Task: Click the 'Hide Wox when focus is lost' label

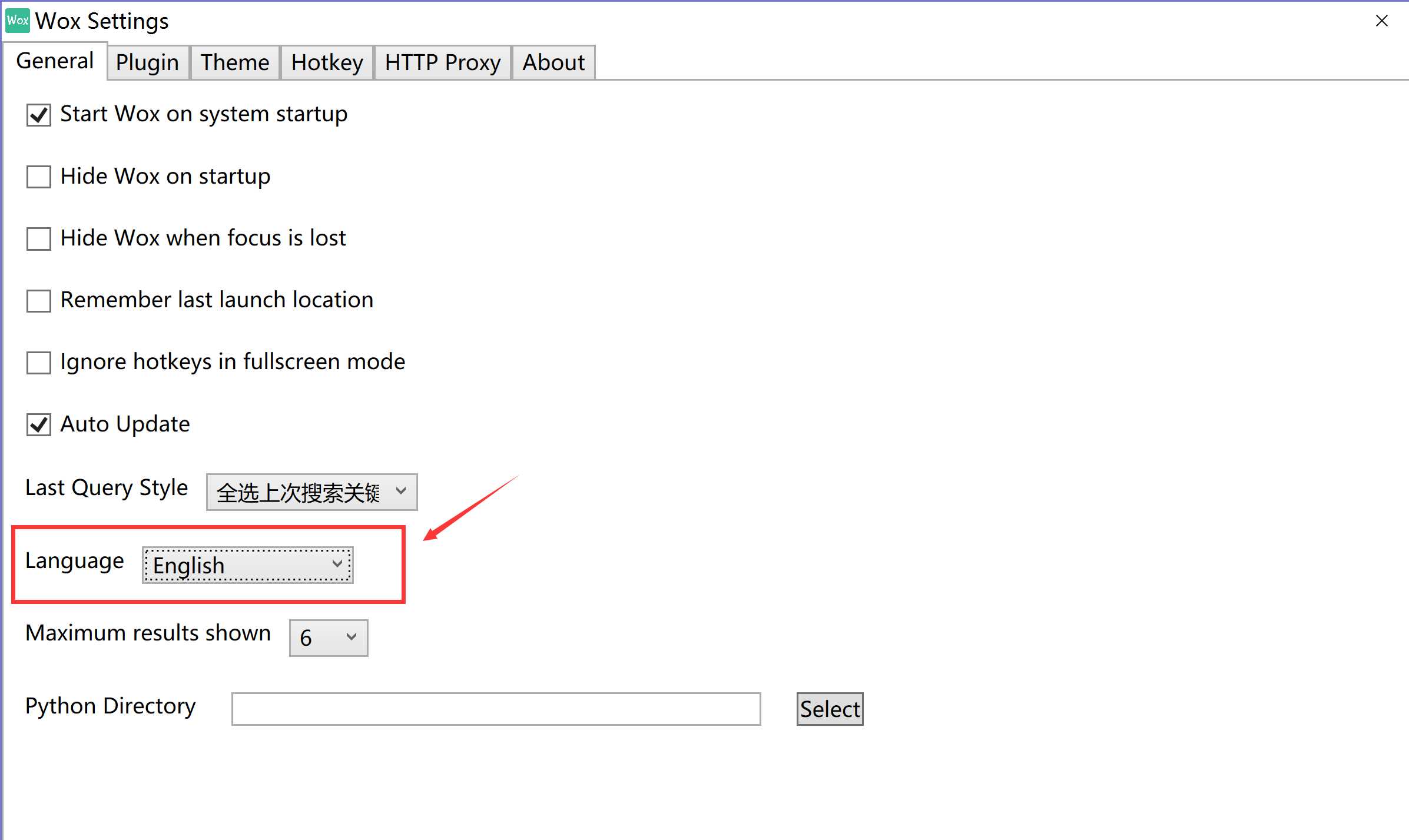Action: tap(203, 238)
